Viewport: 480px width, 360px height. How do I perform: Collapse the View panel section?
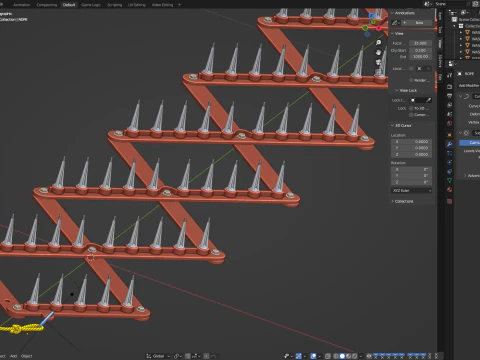(x=392, y=33)
